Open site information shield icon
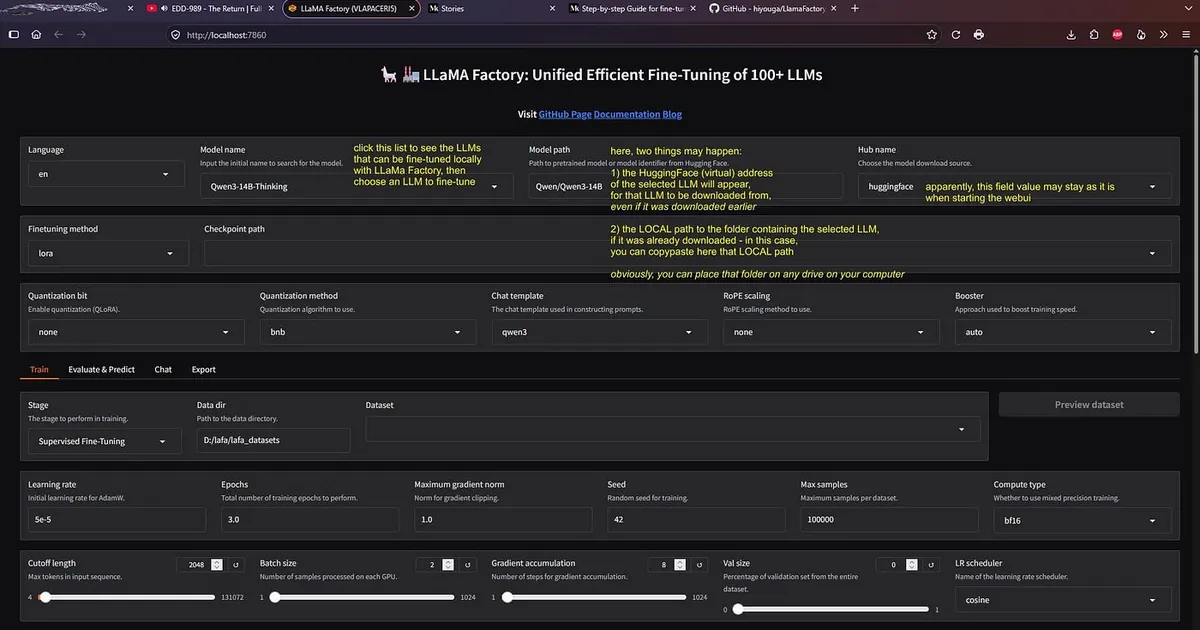This screenshot has height=630, width=1200. coord(175,34)
